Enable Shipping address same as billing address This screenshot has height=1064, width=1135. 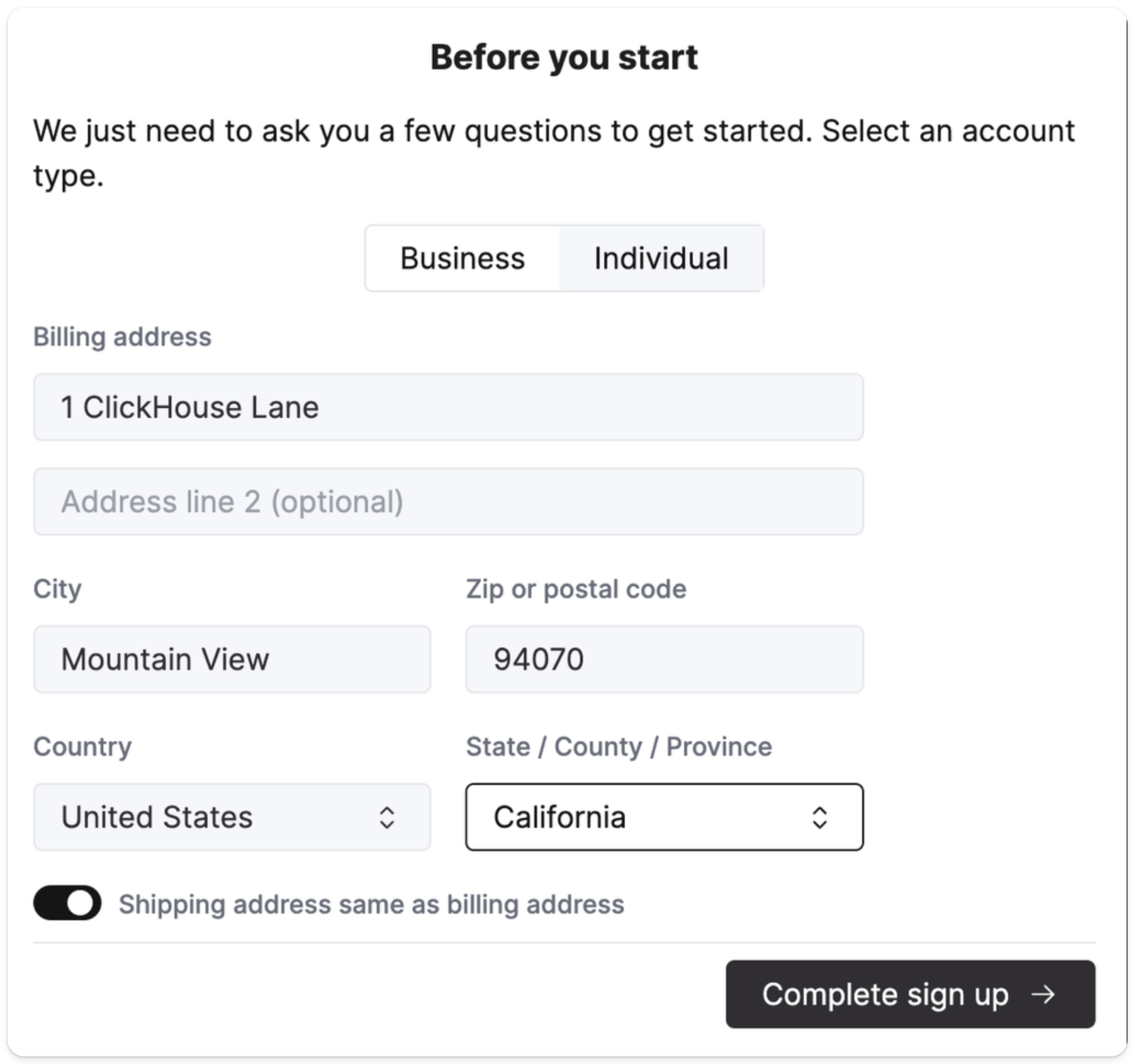pyautogui.click(x=67, y=904)
